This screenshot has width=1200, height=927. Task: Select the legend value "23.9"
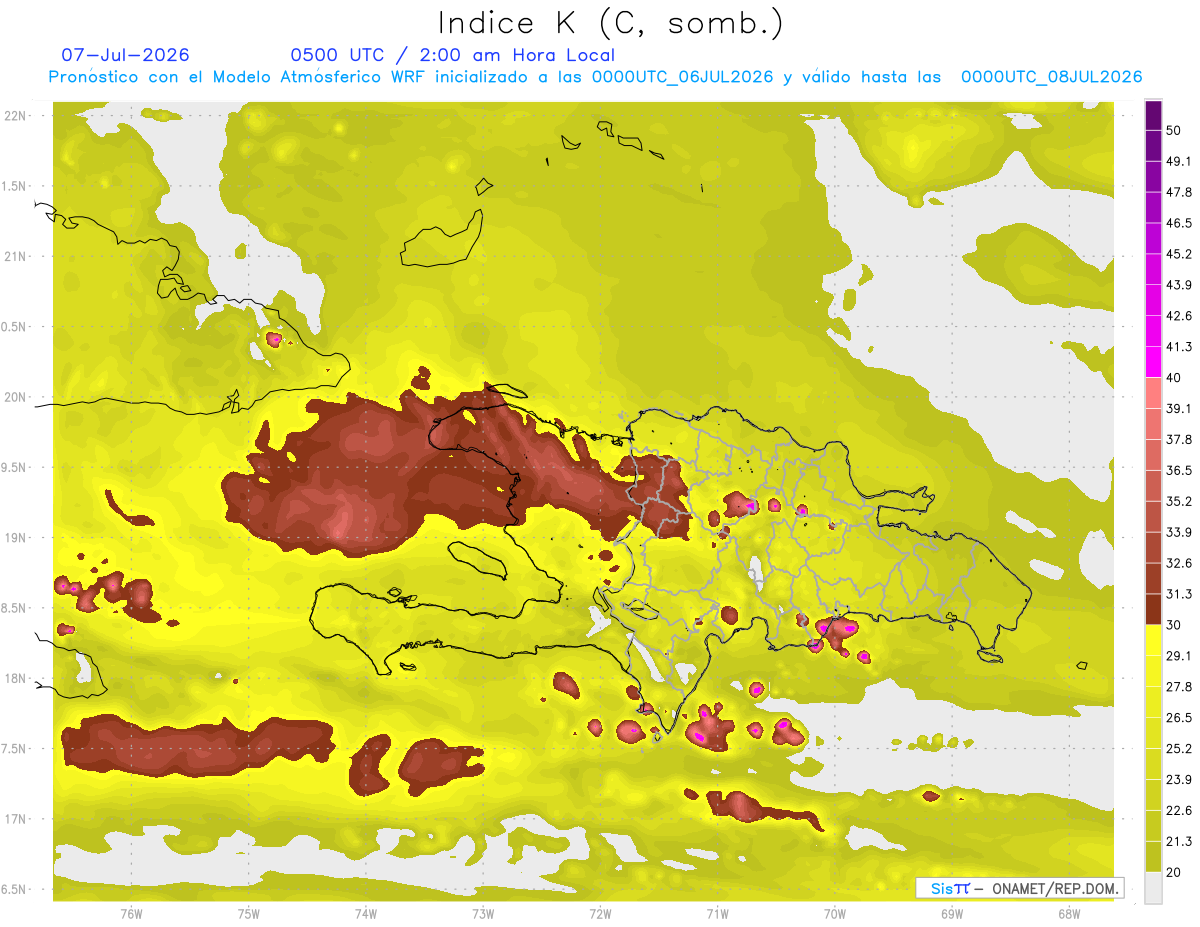[x=1179, y=780]
